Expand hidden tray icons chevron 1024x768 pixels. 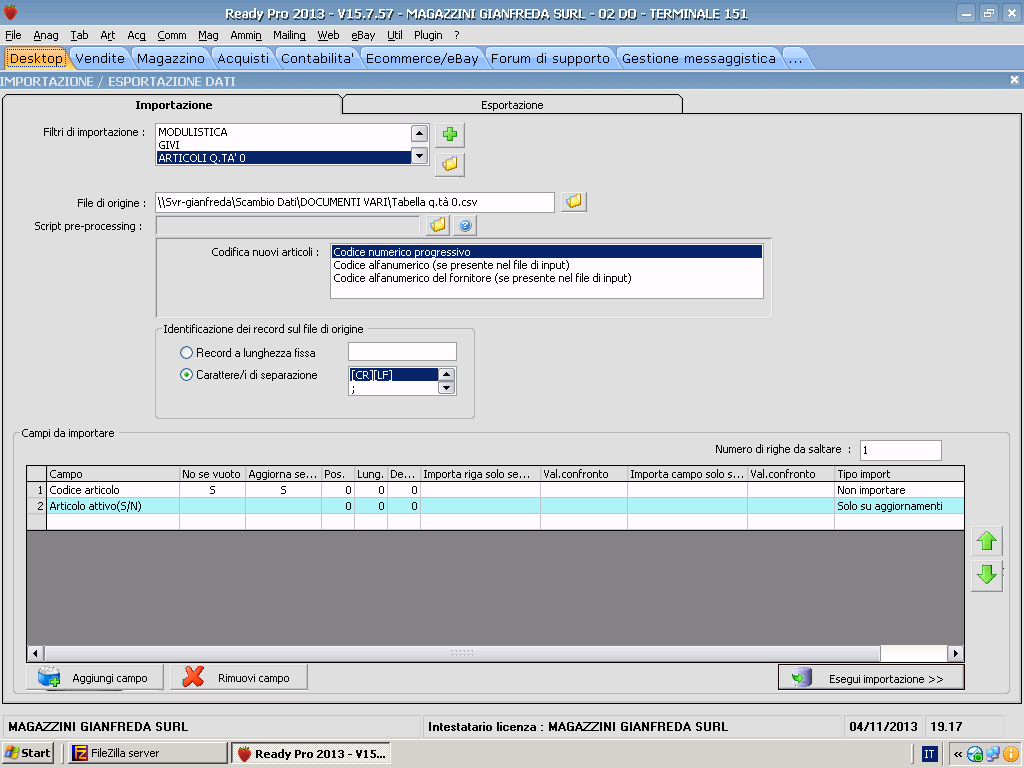pos(957,754)
